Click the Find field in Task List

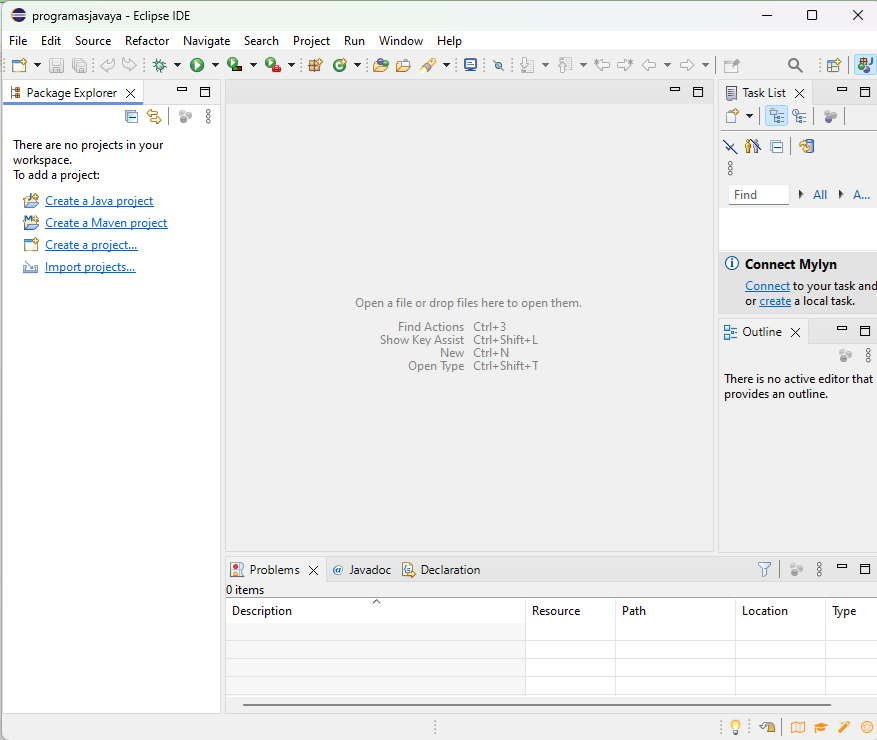click(x=758, y=195)
